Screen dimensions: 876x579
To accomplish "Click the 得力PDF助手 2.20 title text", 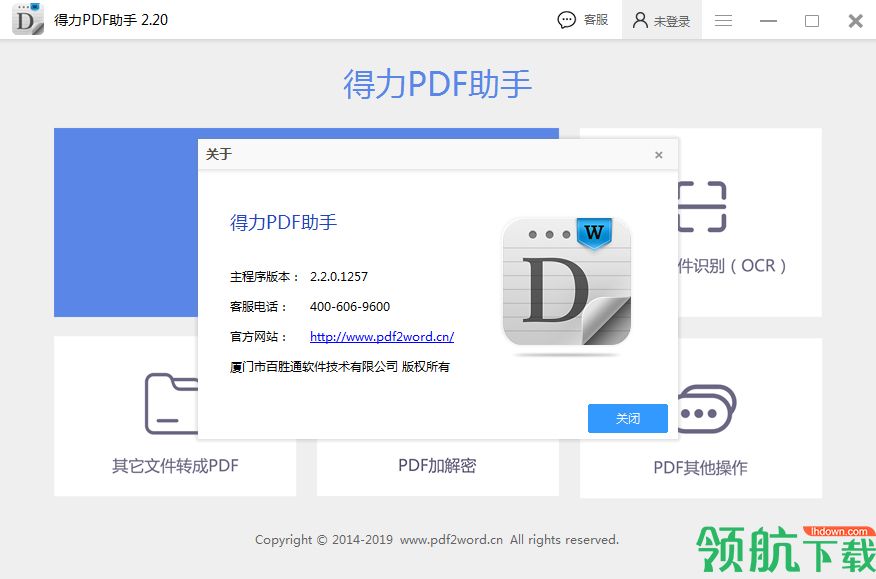I will tap(111, 20).
